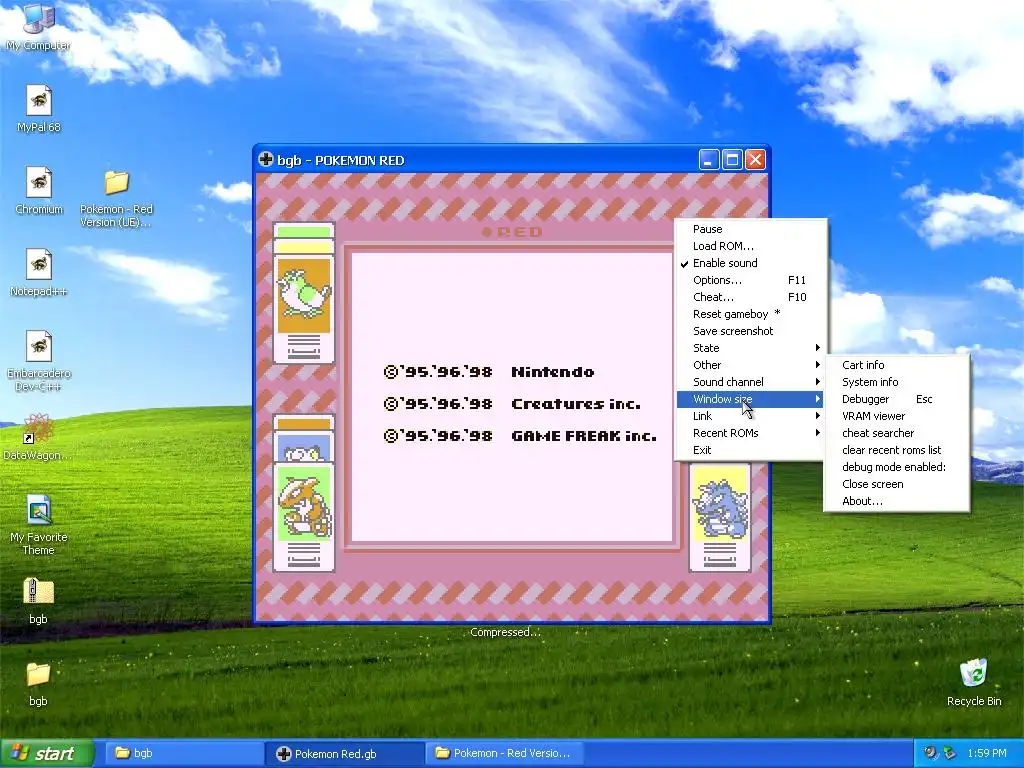This screenshot has width=1024, height=768.
Task: Select the Embarcadero Dev-C++ desktop icon
Action: click(39, 360)
